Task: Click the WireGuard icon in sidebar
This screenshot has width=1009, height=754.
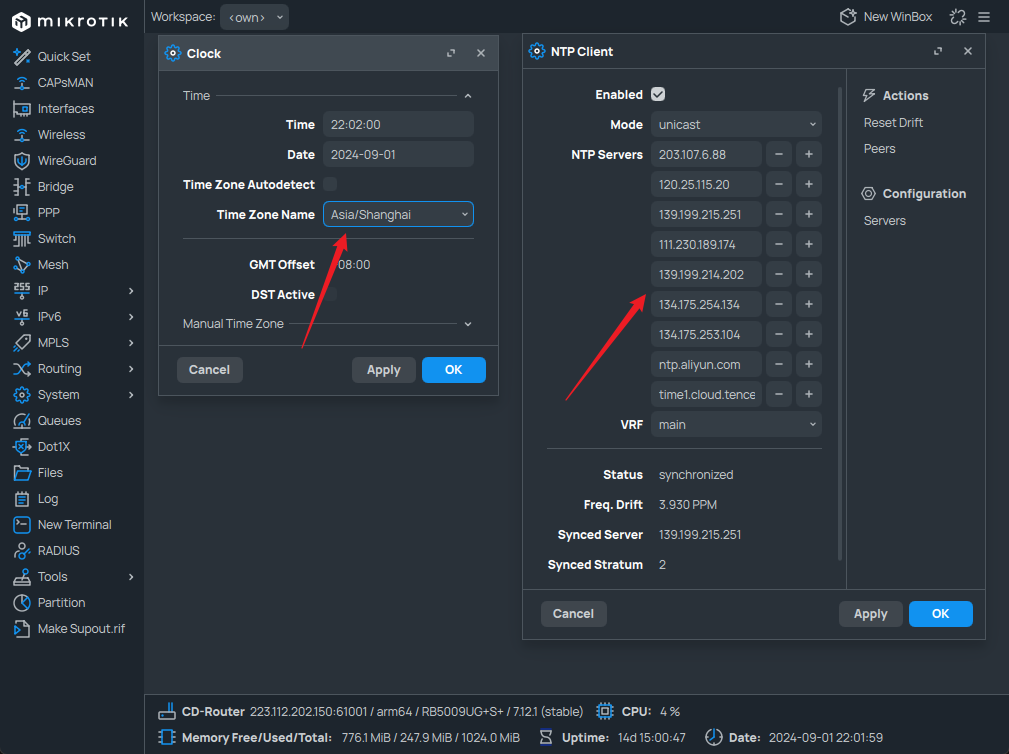Action: 22,161
